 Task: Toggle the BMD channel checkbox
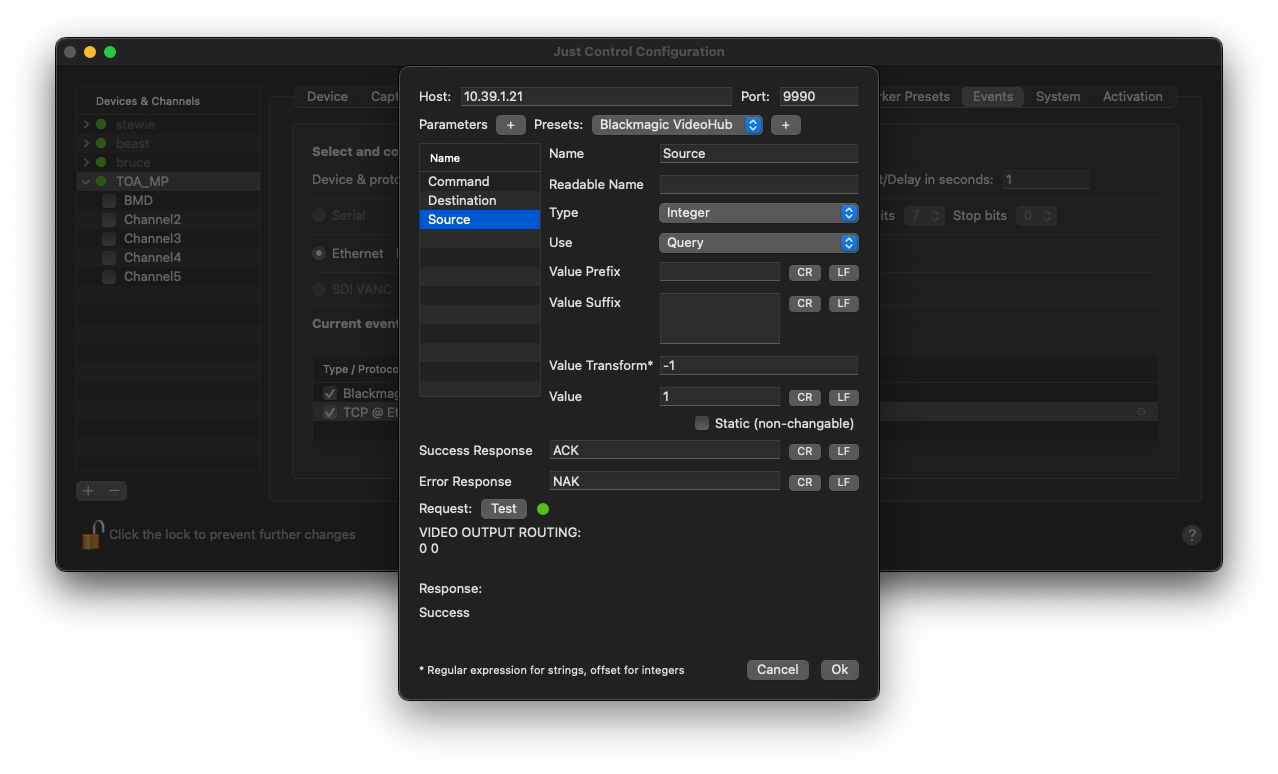click(x=109, y=201)
